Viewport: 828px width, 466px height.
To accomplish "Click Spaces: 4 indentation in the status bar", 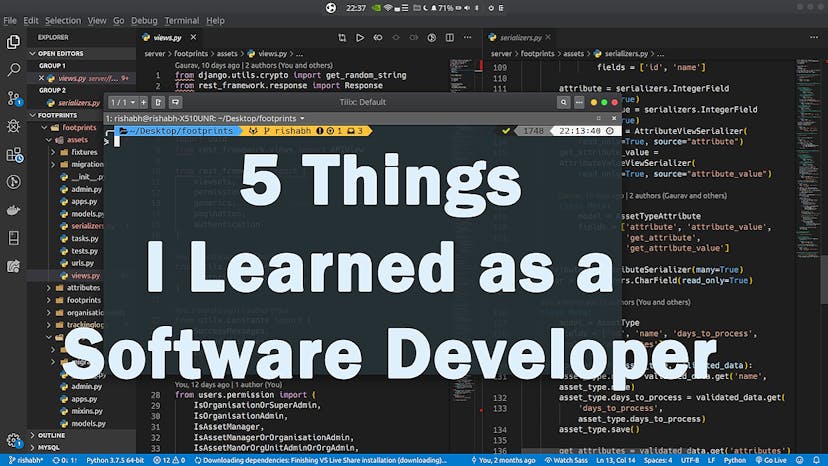I will [x=658, y=460].
